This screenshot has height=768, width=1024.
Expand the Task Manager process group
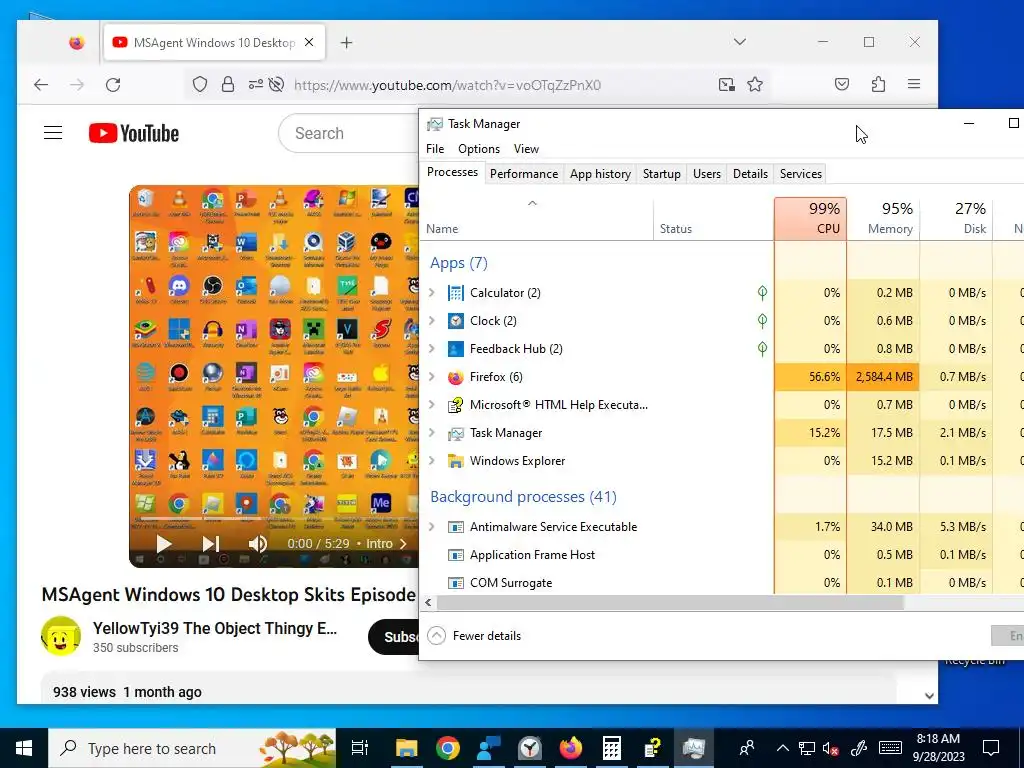(432, 433)
